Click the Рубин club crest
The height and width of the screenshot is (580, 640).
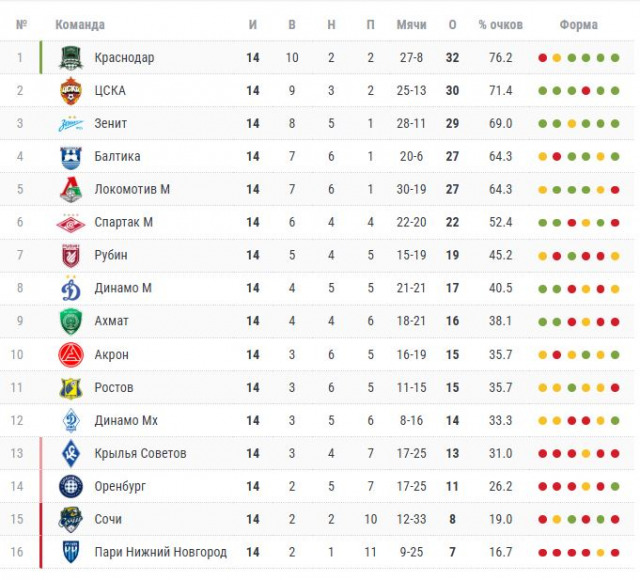click(x=70, y=256)
